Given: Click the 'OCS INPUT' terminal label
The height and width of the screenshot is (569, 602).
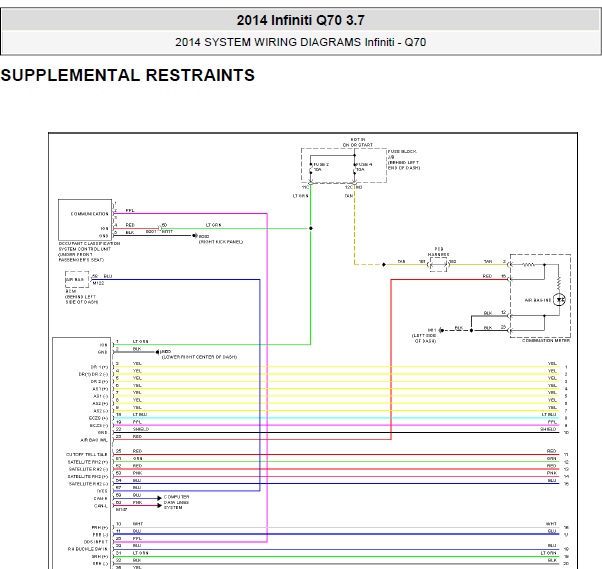Looking at the screenshot, I should tap(96, 542).
